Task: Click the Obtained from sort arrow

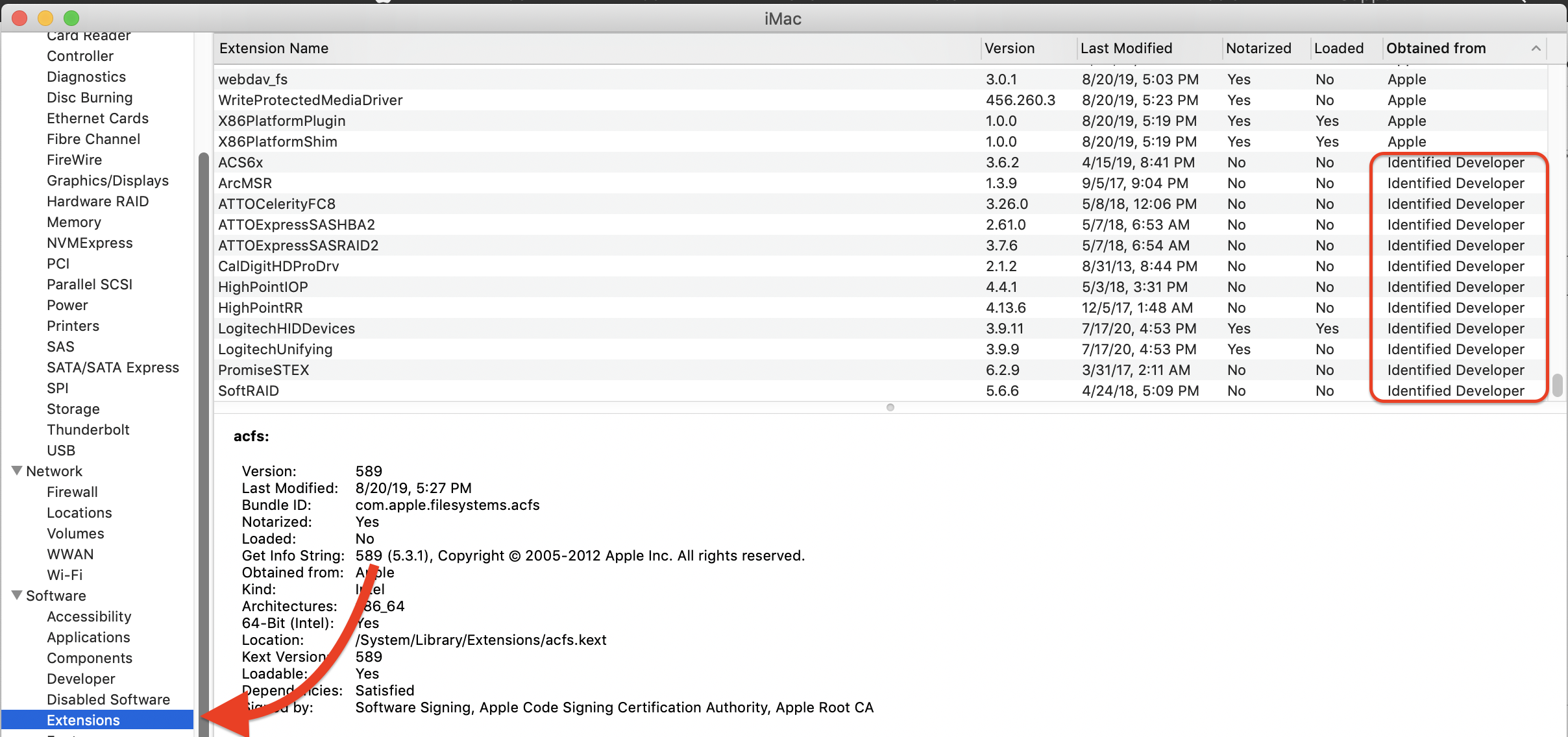Action: click(x=1536, y=49)
